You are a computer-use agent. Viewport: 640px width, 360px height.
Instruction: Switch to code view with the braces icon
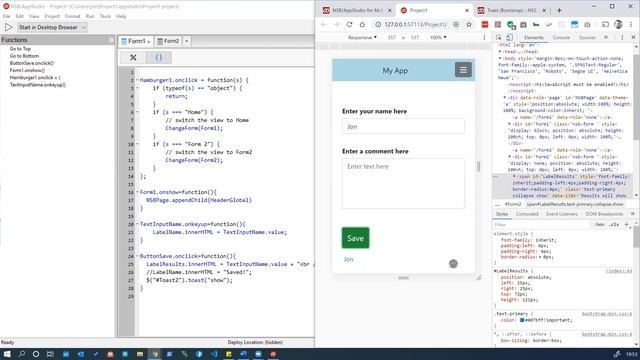point(159,58)
